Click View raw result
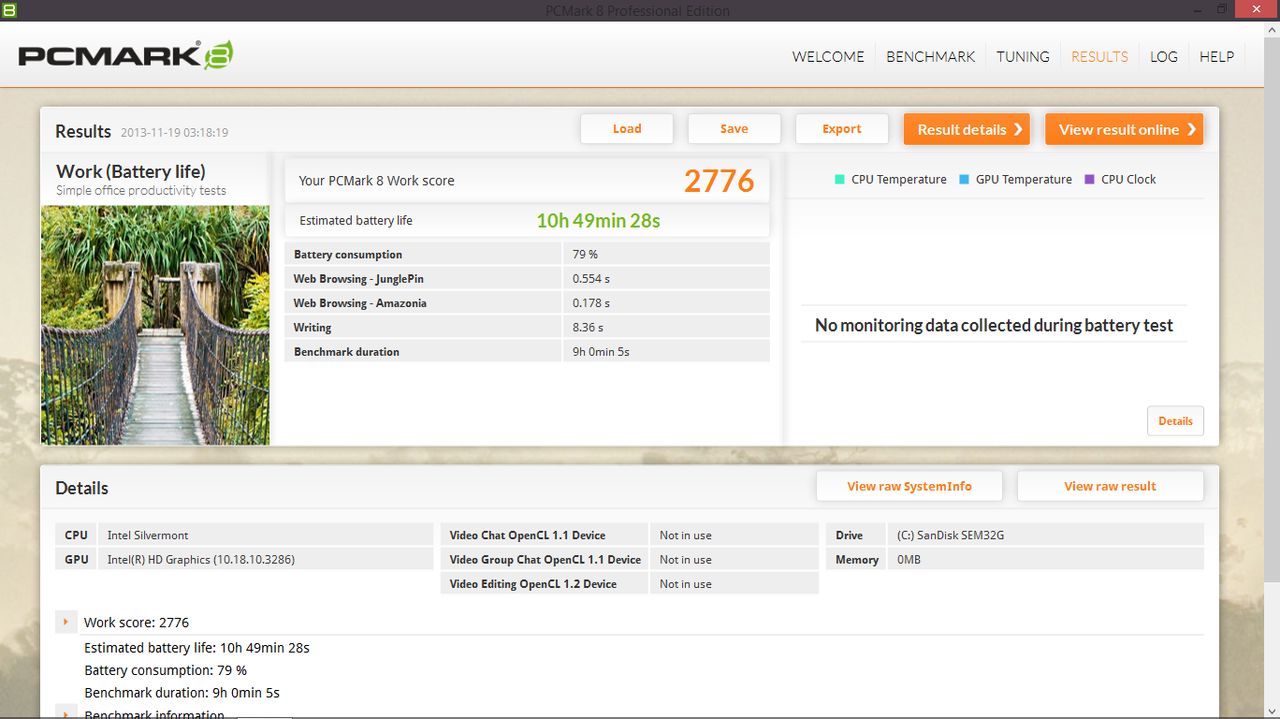Viewport: 1280px width, 719px height. [x=1110, y=486]
